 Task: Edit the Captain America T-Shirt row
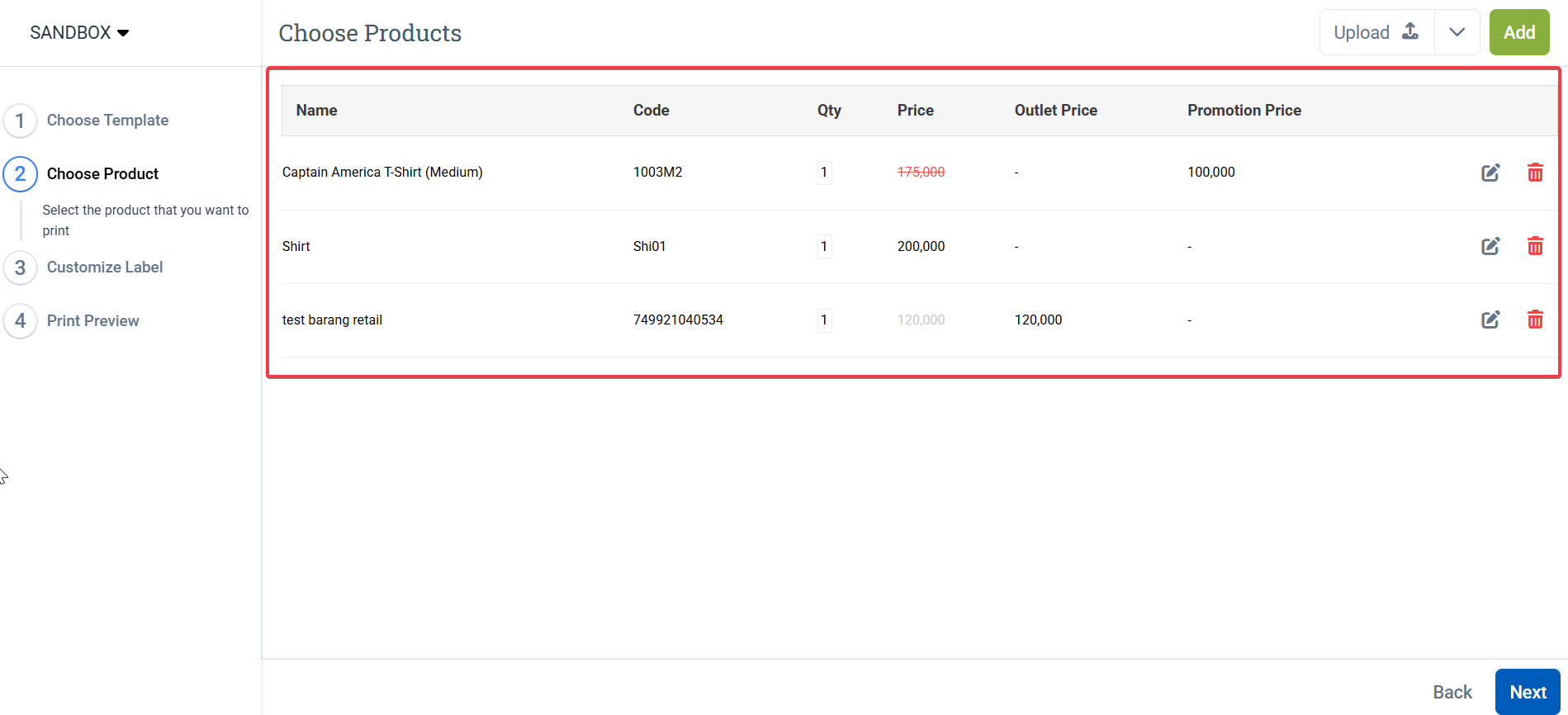[x=1490, y=173]
